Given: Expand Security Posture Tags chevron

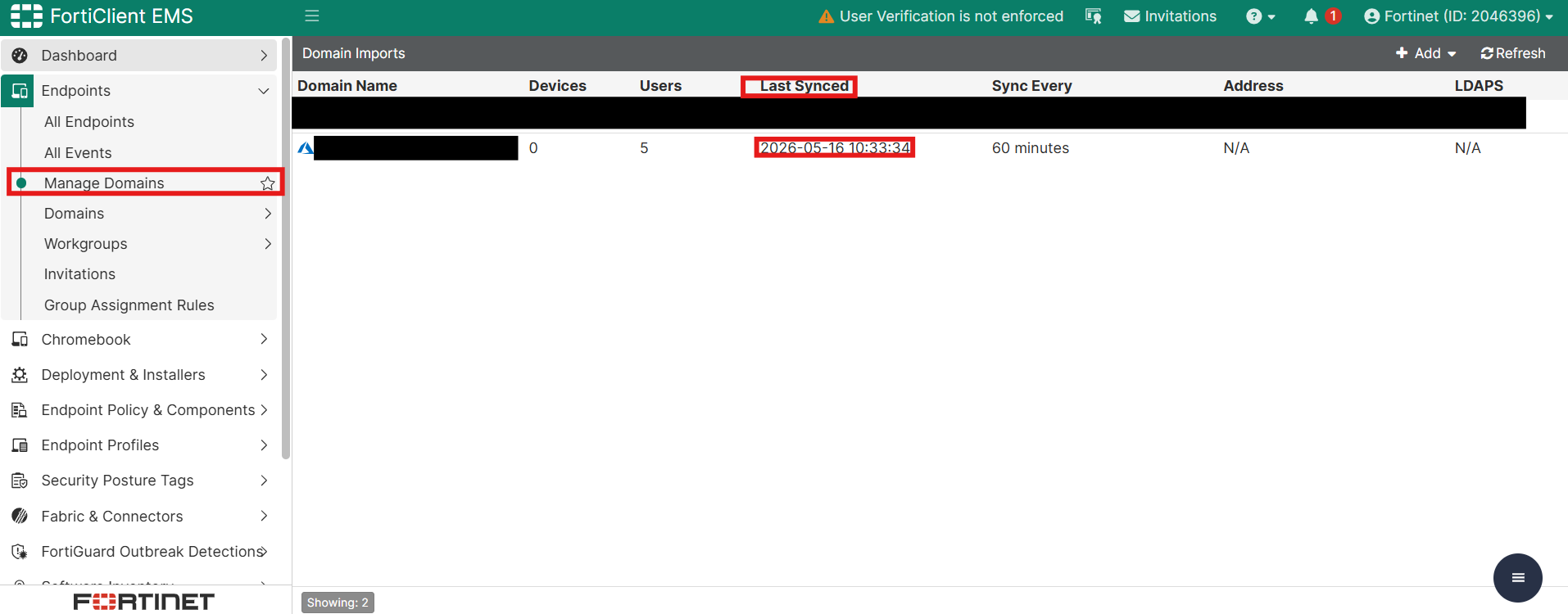Looking at the screenshot, I should pyautogui.click(x=264, y=481).
